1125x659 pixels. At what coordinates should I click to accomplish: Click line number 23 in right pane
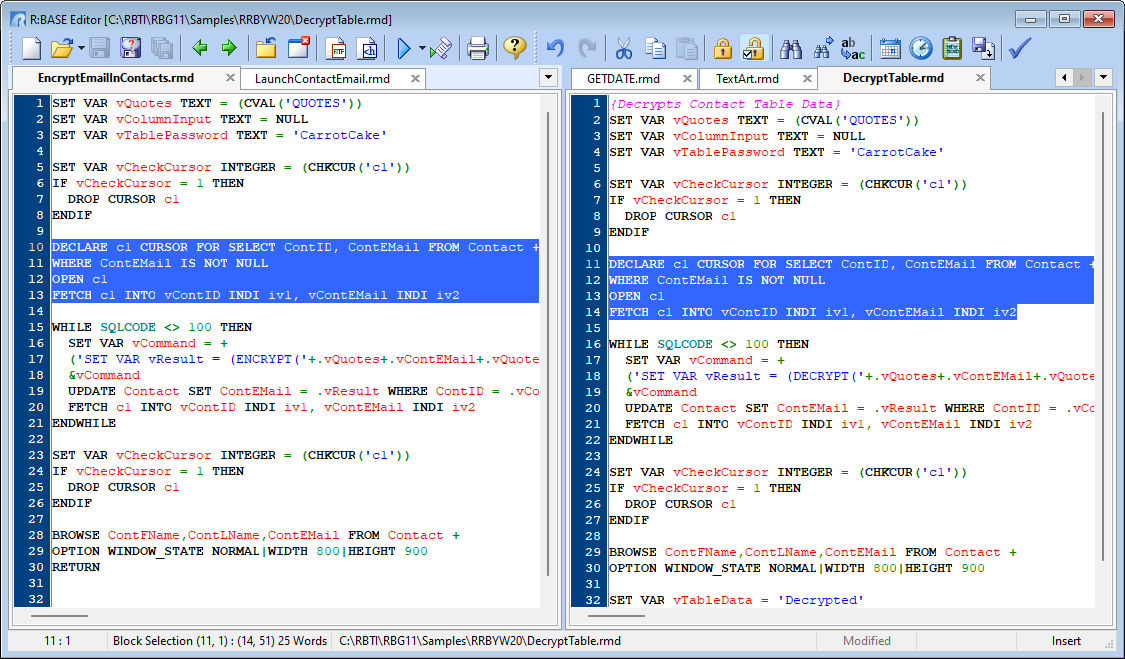(x=593, y=456)
